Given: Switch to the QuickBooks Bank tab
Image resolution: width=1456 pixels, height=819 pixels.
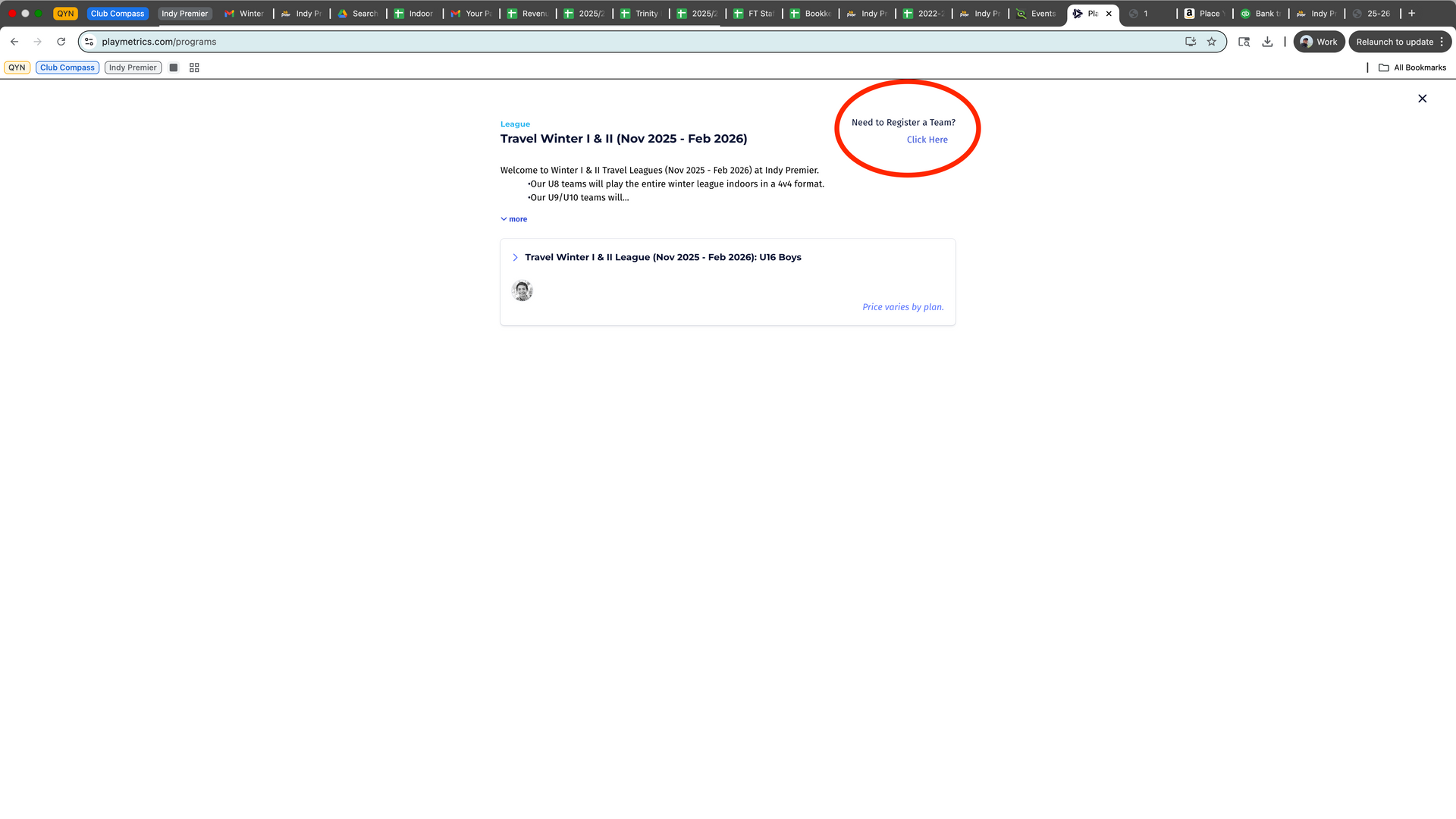Looking at the screenshot, I should (1261, 14).
